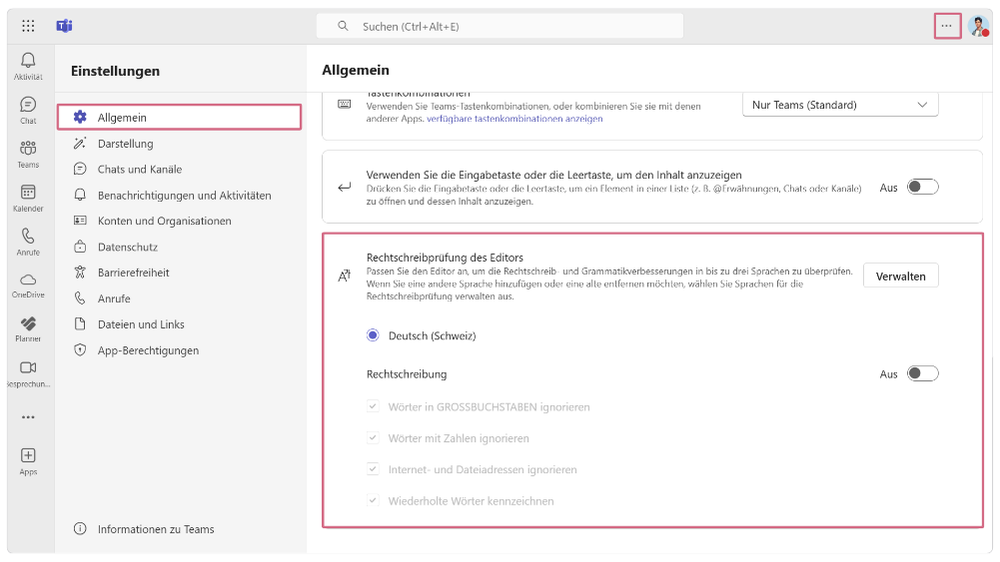1000x562 pixels.
Task: Open verfügbare tastenkombinationen anzeigen link
Action: pos(514,119)
